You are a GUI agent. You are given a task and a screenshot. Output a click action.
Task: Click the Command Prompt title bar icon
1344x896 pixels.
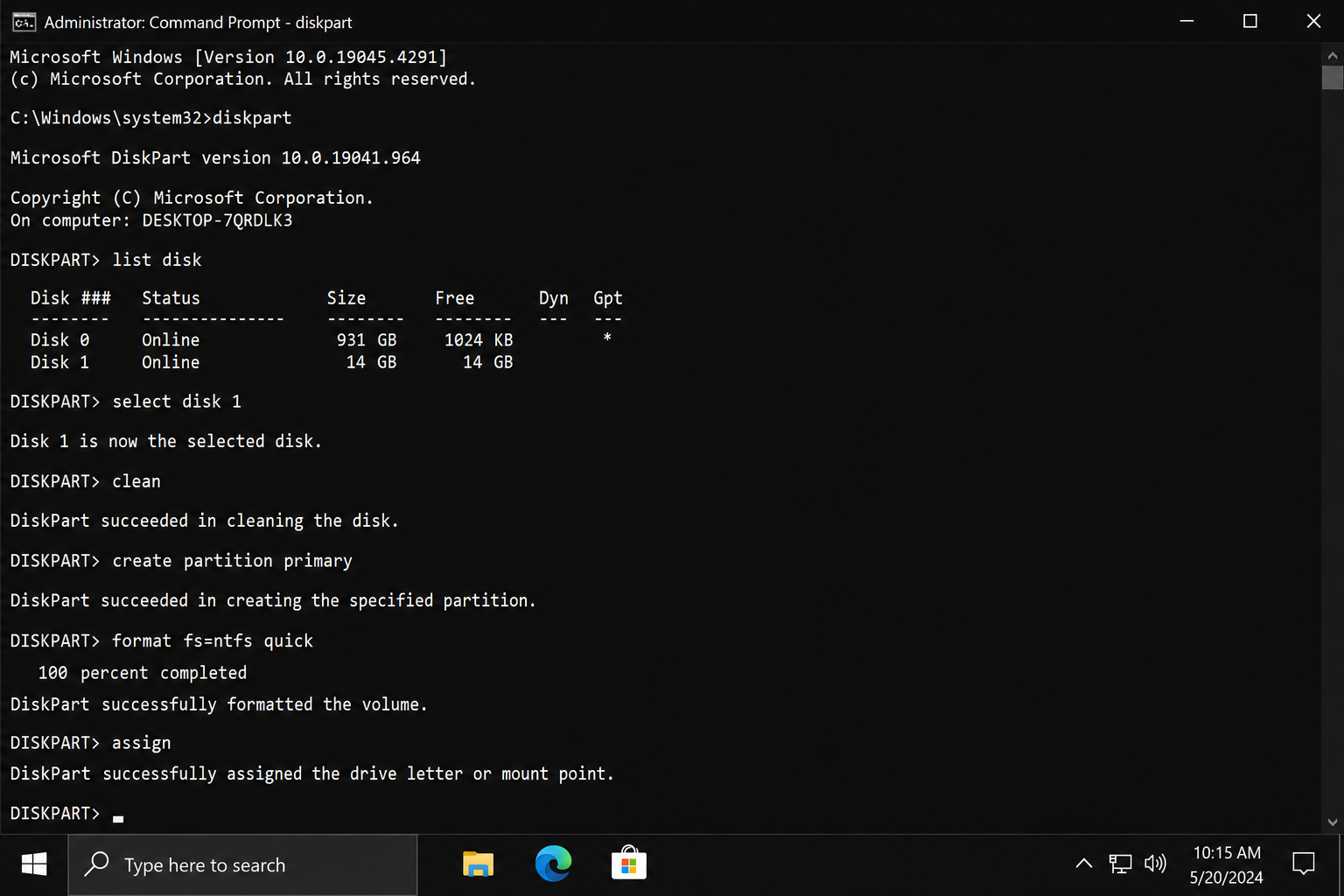click(24, 22)
